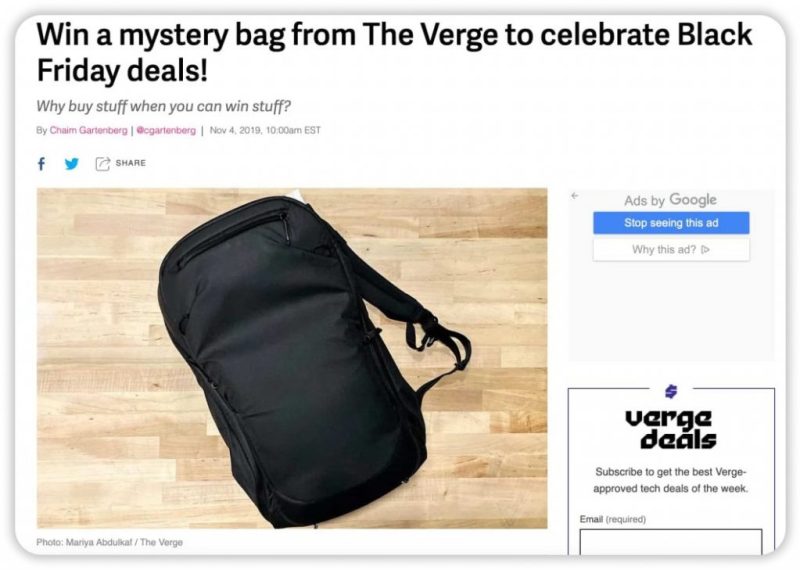Share article via Facebook icon
800x570 pixels.
[x=41, y=164]
